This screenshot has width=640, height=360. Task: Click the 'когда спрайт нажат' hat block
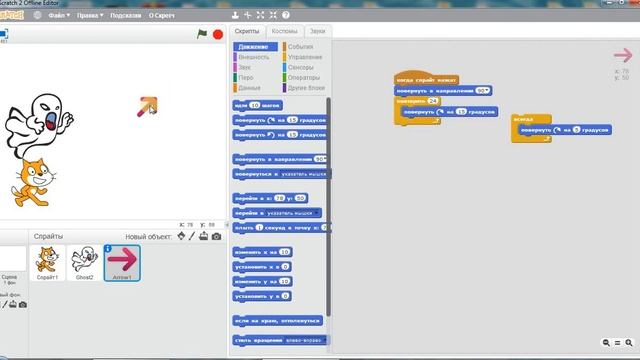(x=427, y=78)
